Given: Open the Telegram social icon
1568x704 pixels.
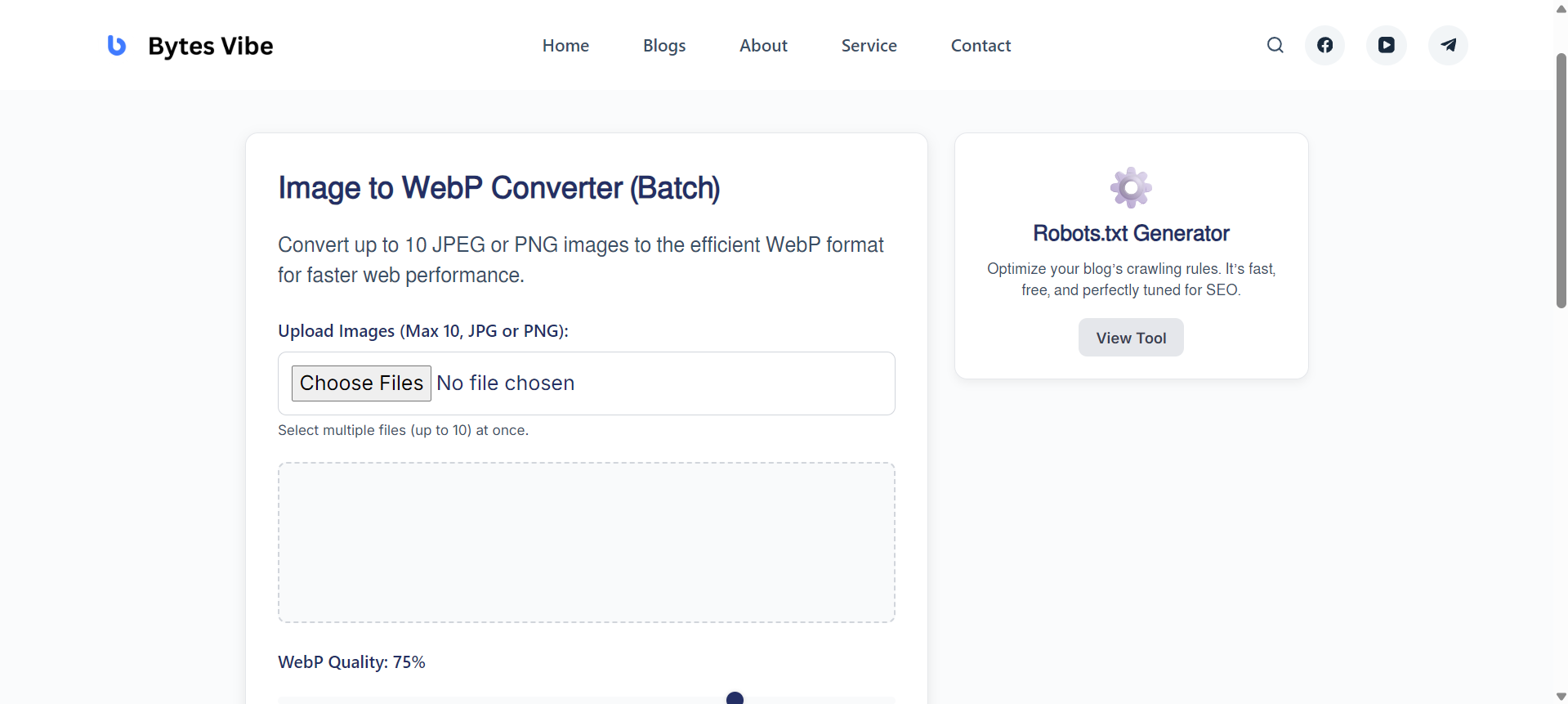Looking at the screenshot, I should pyautogui.click(x=1448, y=45).
